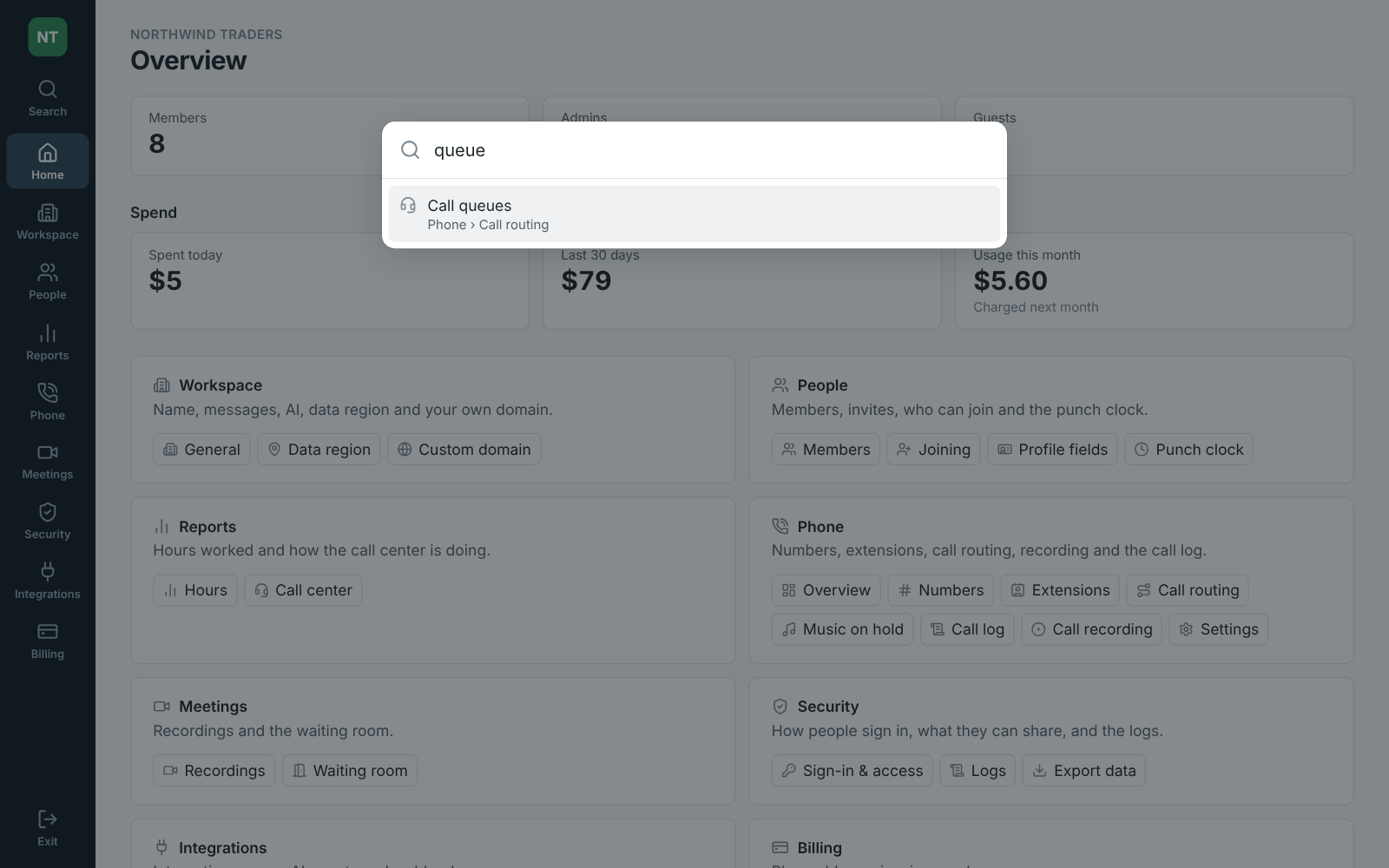Click the Phone card heading
Viewport: 1389px width, 868px height.
(820, 527)
